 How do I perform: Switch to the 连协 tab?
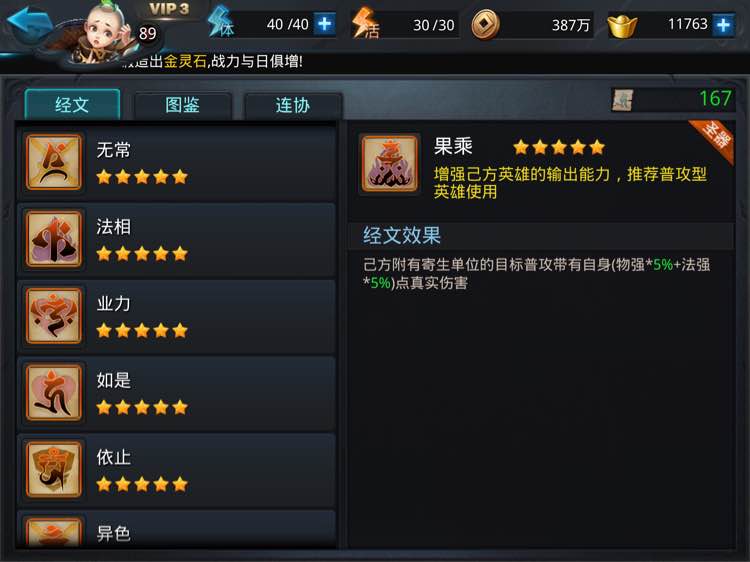[293, 105]
